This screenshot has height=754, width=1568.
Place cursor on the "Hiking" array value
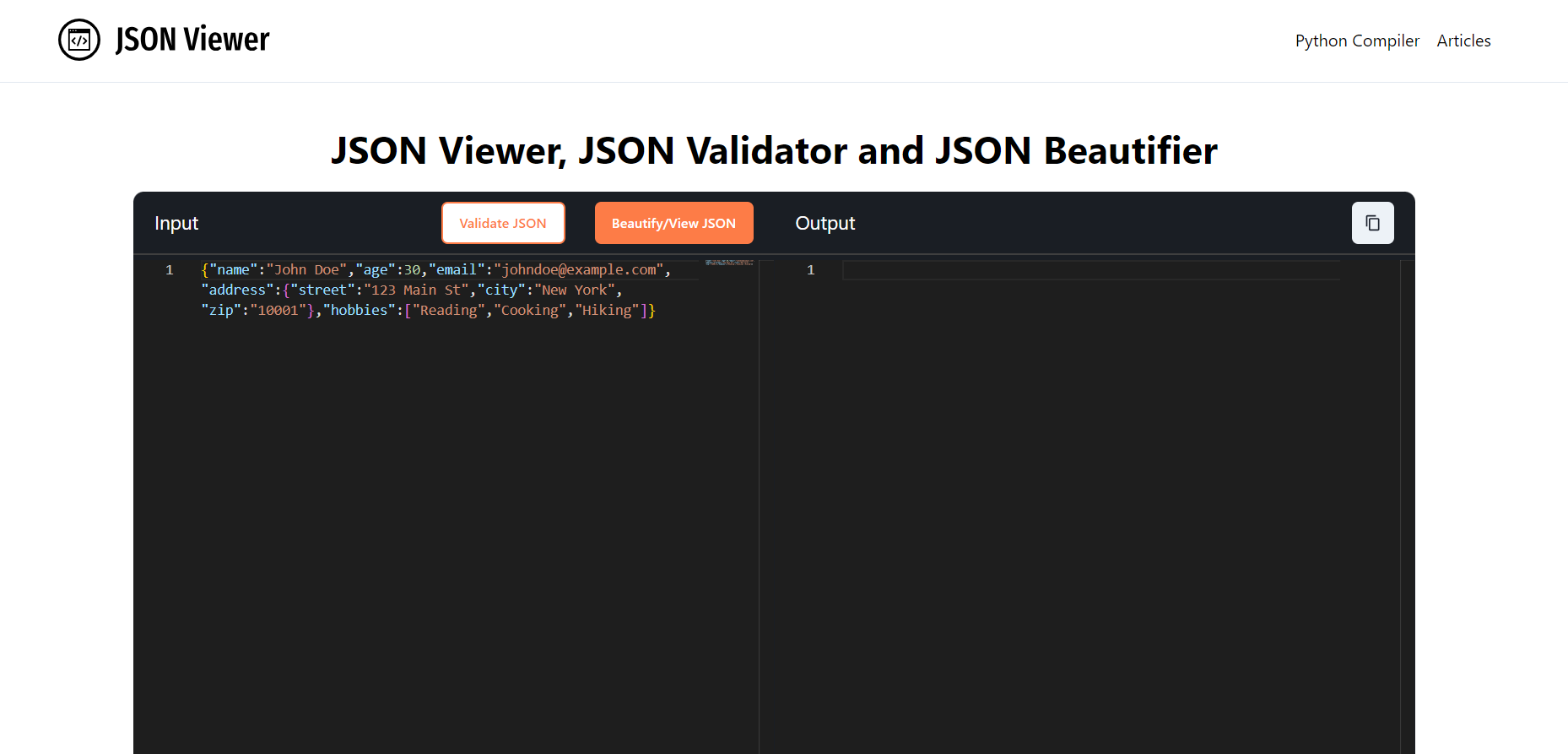click(x=607, y=311)
